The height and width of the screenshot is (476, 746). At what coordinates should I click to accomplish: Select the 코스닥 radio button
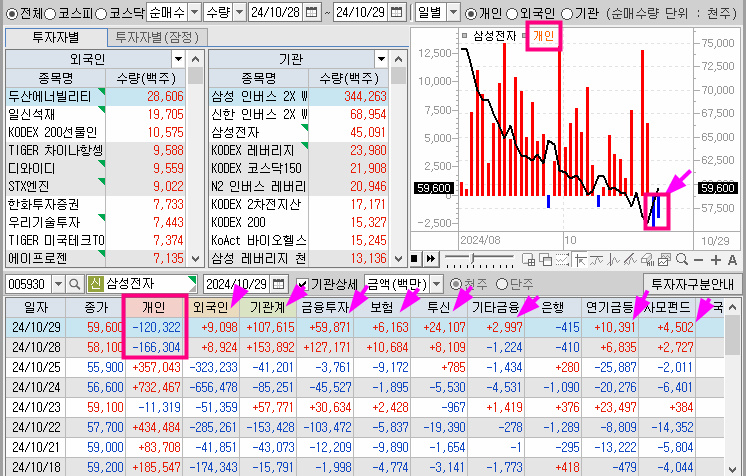click(101, 13)
